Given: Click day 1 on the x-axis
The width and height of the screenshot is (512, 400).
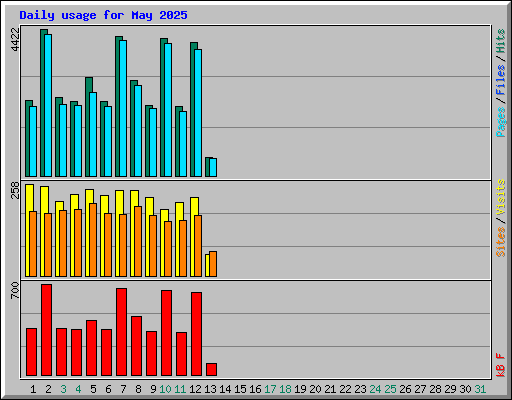Looking at the screenshot, I should (33, 389).
